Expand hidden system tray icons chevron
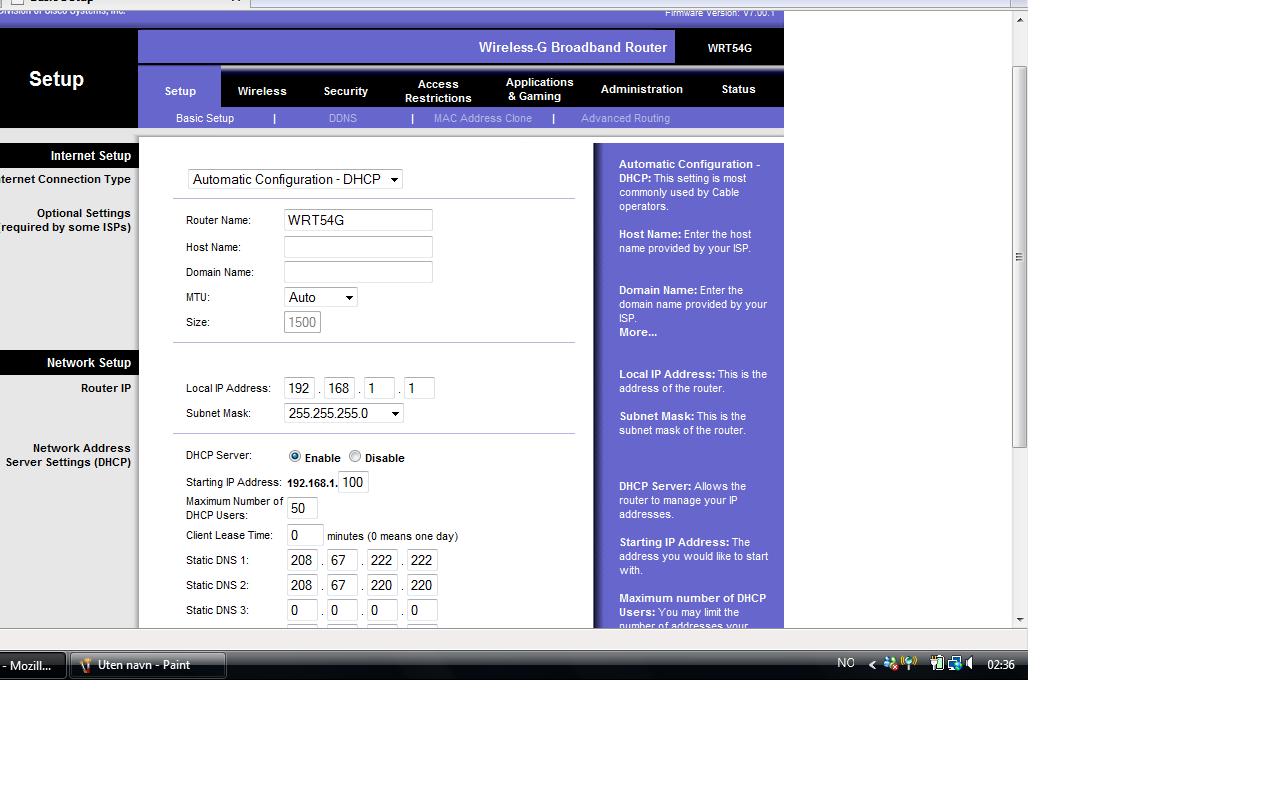The image size is (1280, 800). point(872,664)
